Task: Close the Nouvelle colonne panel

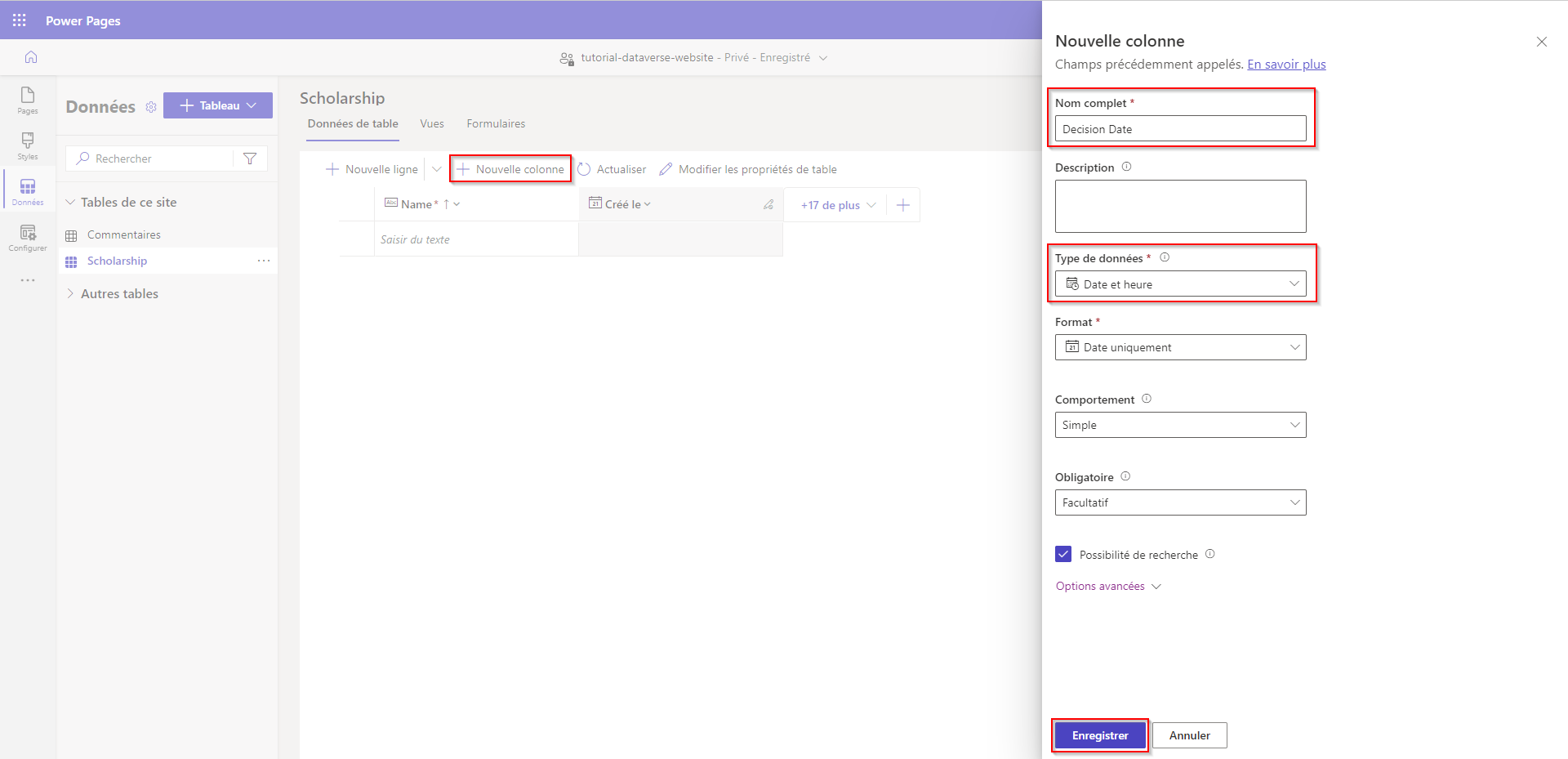Action: [x=1542, y=42]
